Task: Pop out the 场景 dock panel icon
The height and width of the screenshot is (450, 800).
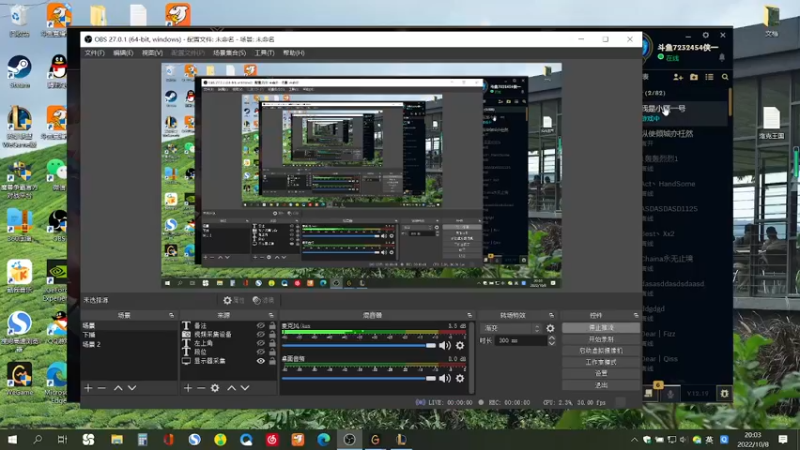Action: pos(171,315)
